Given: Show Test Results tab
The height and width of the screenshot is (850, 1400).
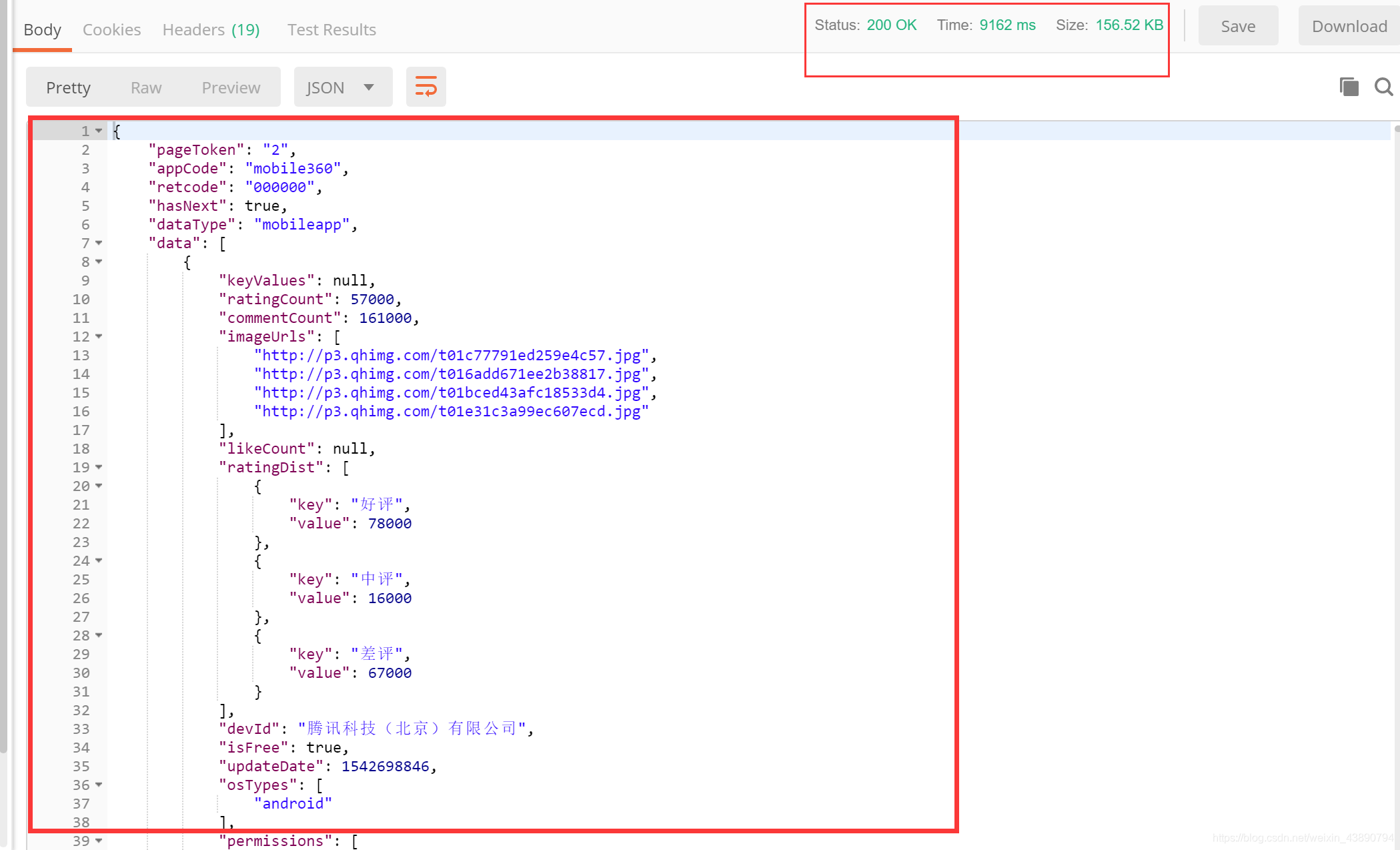Looking at the screenshot, I should pyautogui.click(x=331, y=29).
